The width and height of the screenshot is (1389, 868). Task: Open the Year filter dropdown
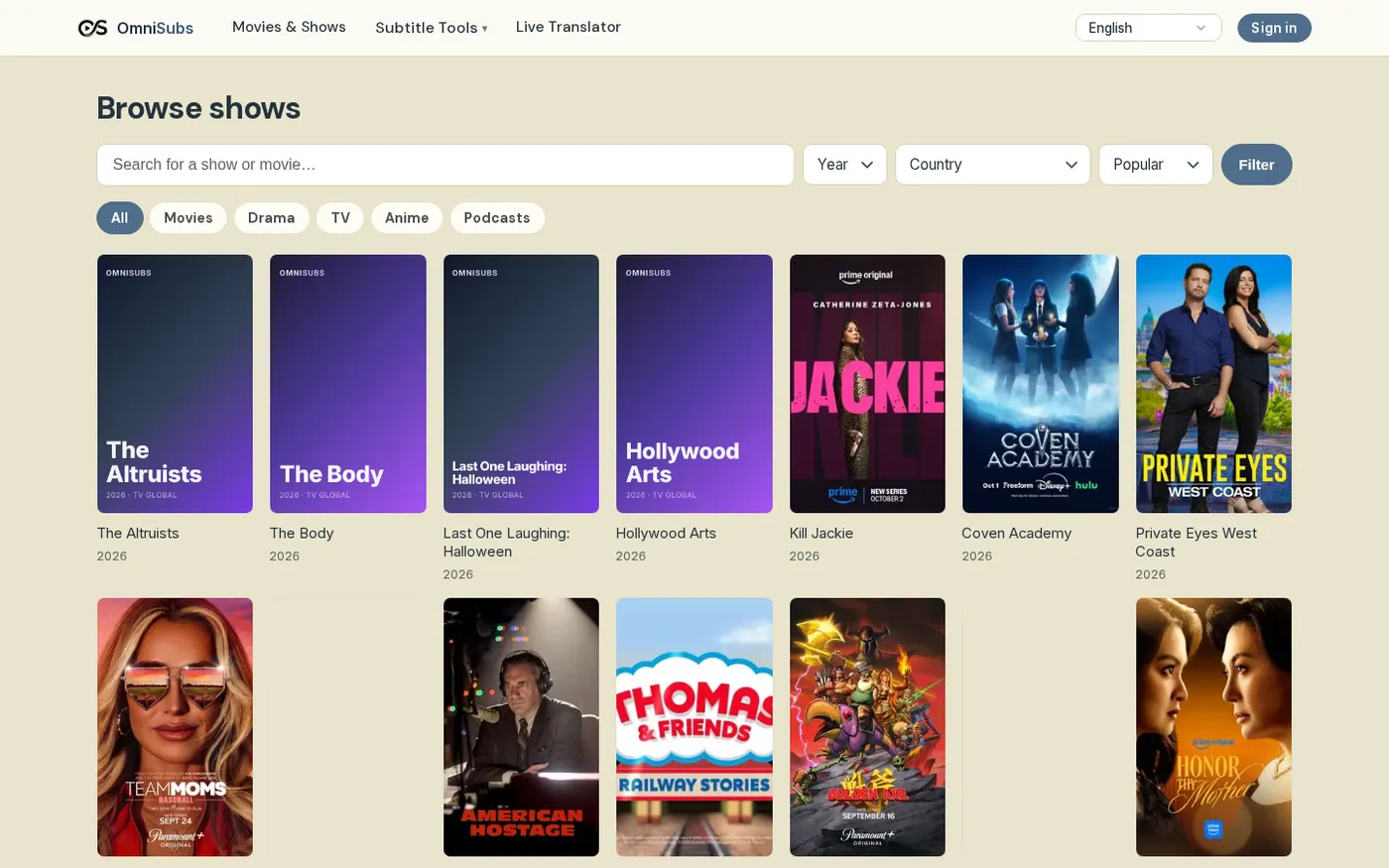tap(844, 165)
